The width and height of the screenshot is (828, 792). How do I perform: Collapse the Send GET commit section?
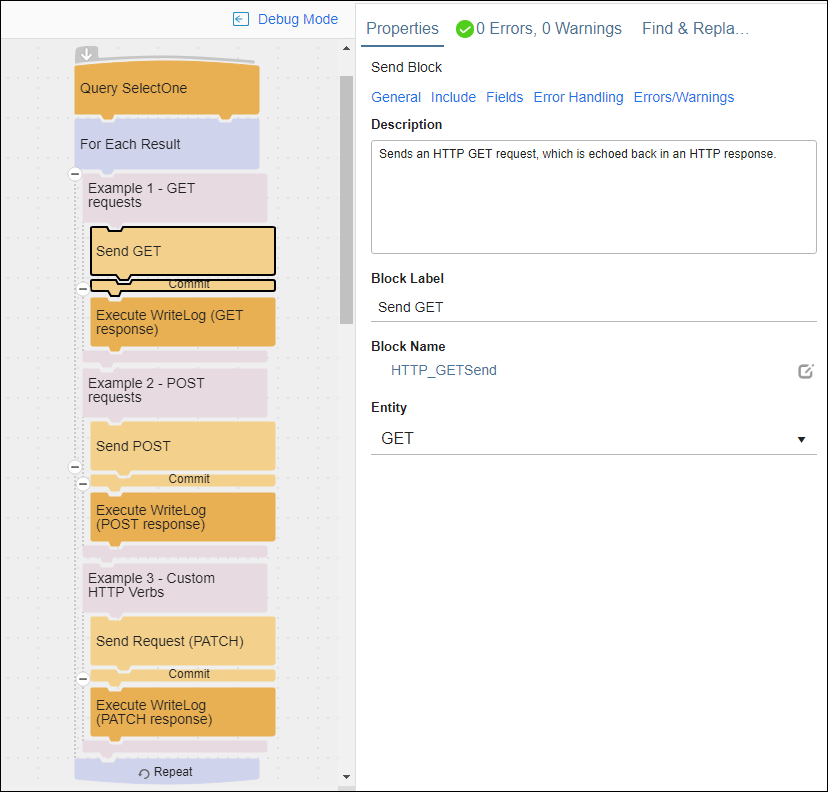[x=83, y=288]
